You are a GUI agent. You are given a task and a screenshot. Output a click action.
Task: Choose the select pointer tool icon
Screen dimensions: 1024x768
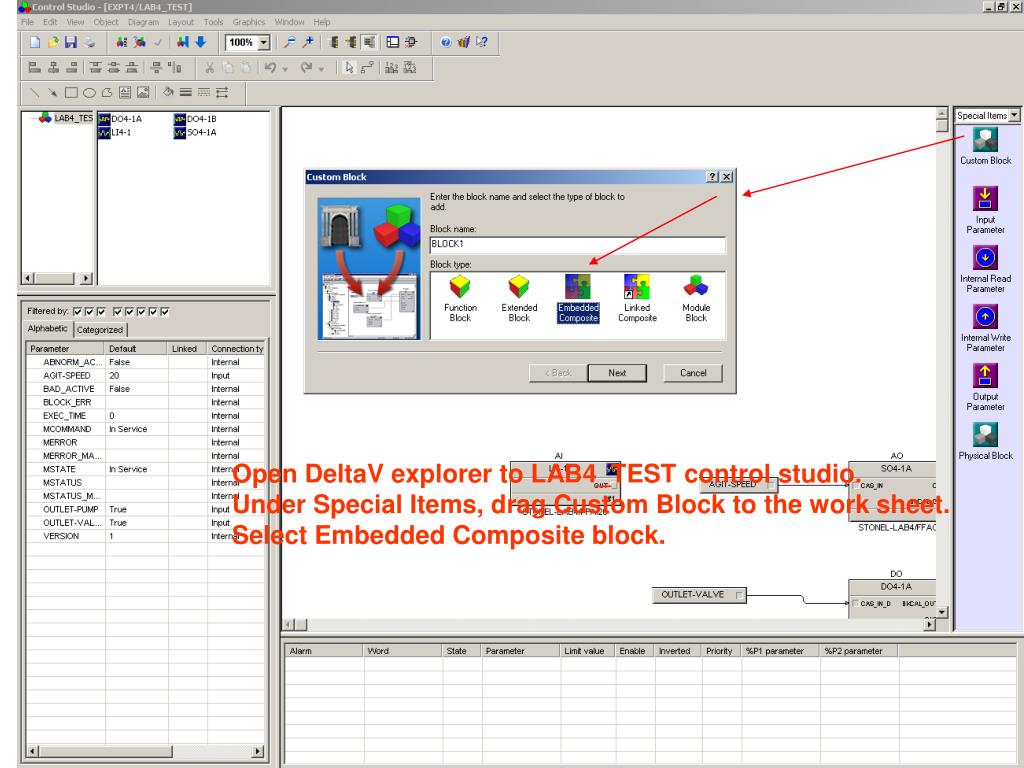click(x=349, y=67)
